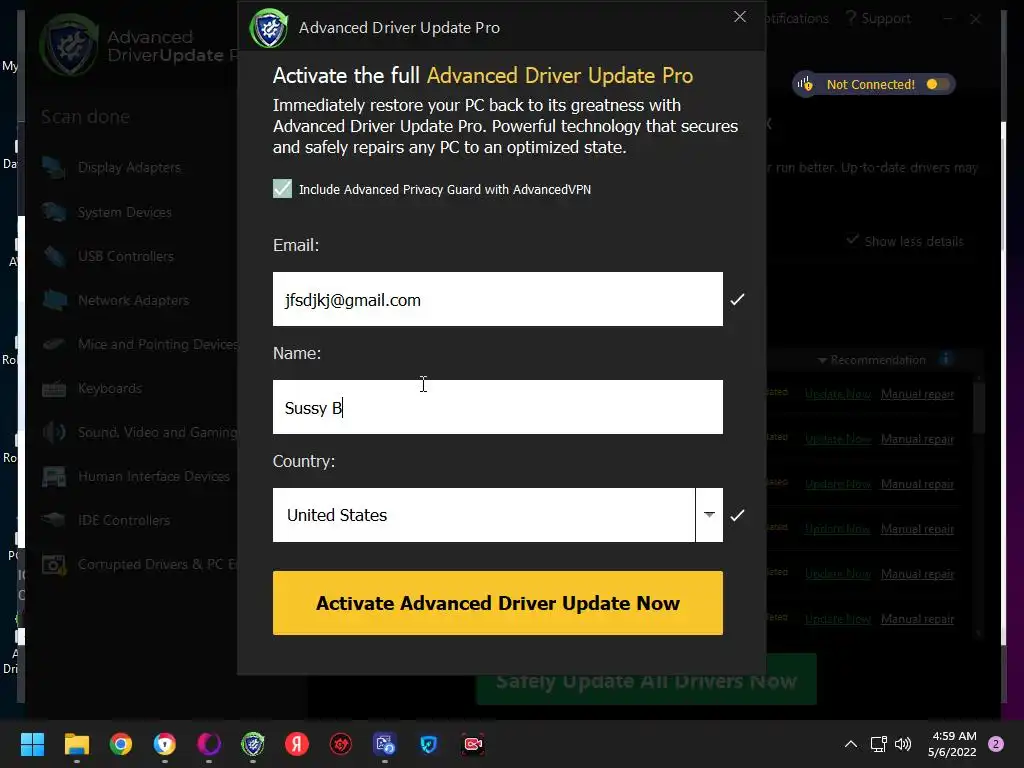Click Activate Advanced Driver Update Now button

coord(498,603)
